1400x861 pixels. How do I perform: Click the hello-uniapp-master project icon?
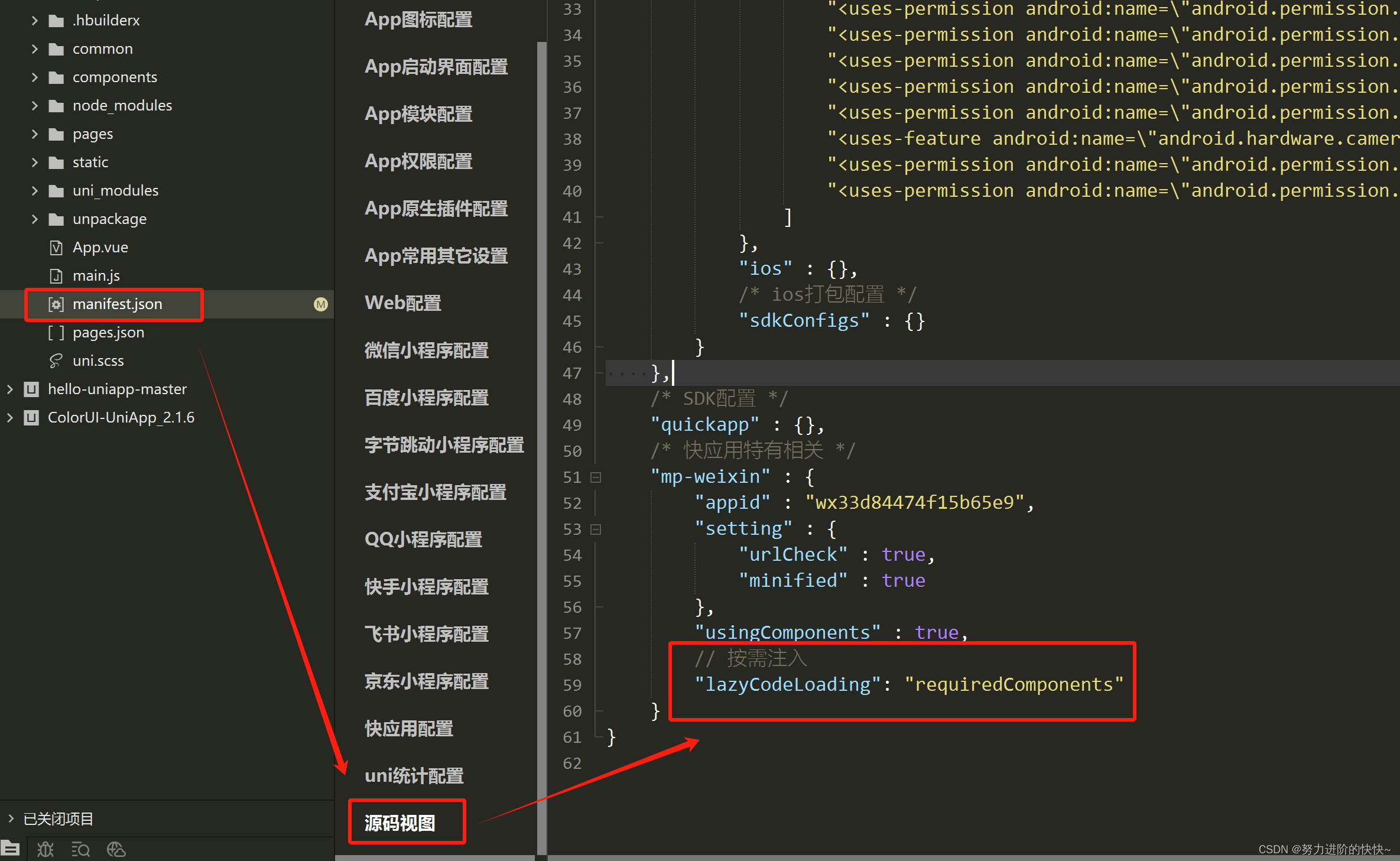click(31, 389)
